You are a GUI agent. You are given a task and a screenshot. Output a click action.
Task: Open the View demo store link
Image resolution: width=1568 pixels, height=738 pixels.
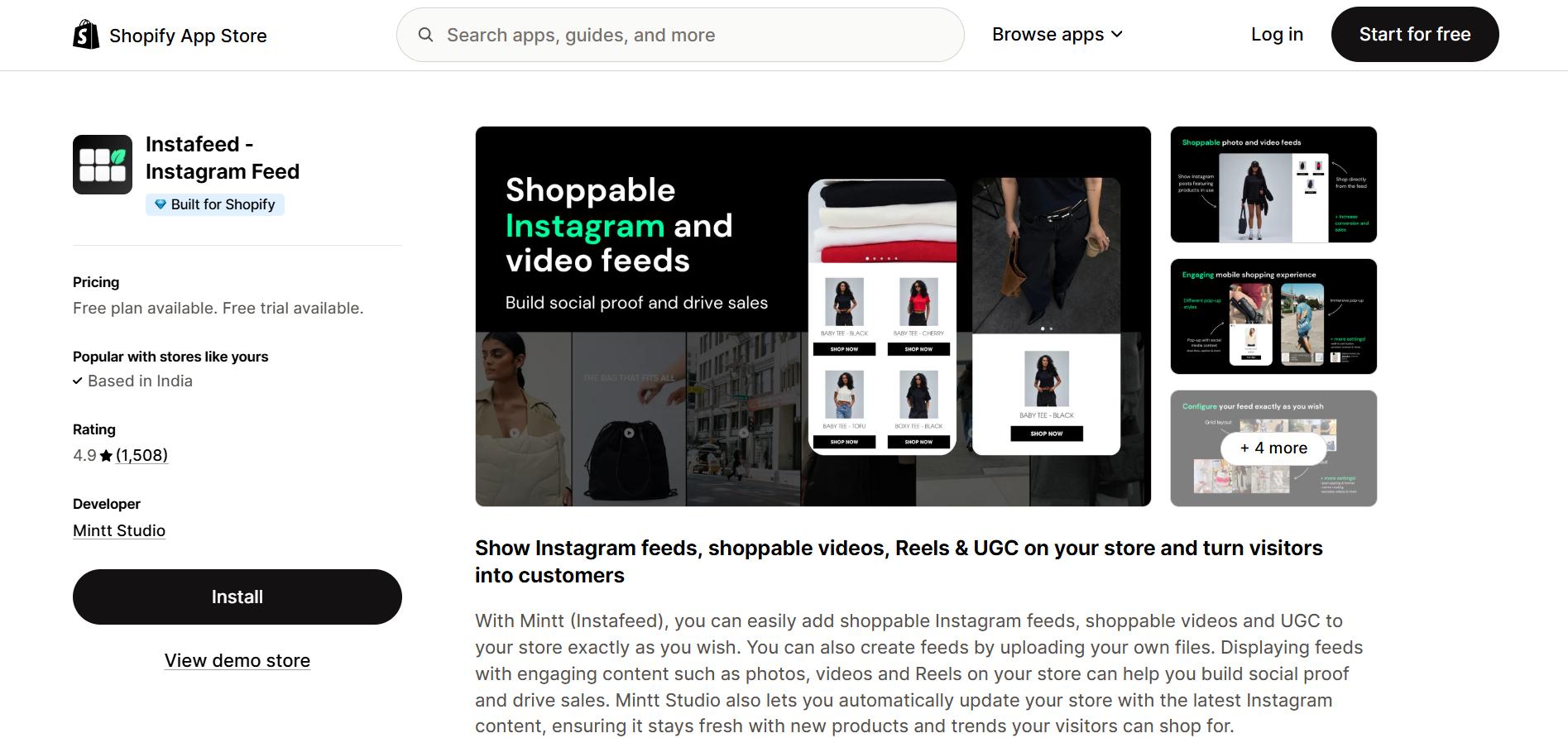click(x=237, y=660)
